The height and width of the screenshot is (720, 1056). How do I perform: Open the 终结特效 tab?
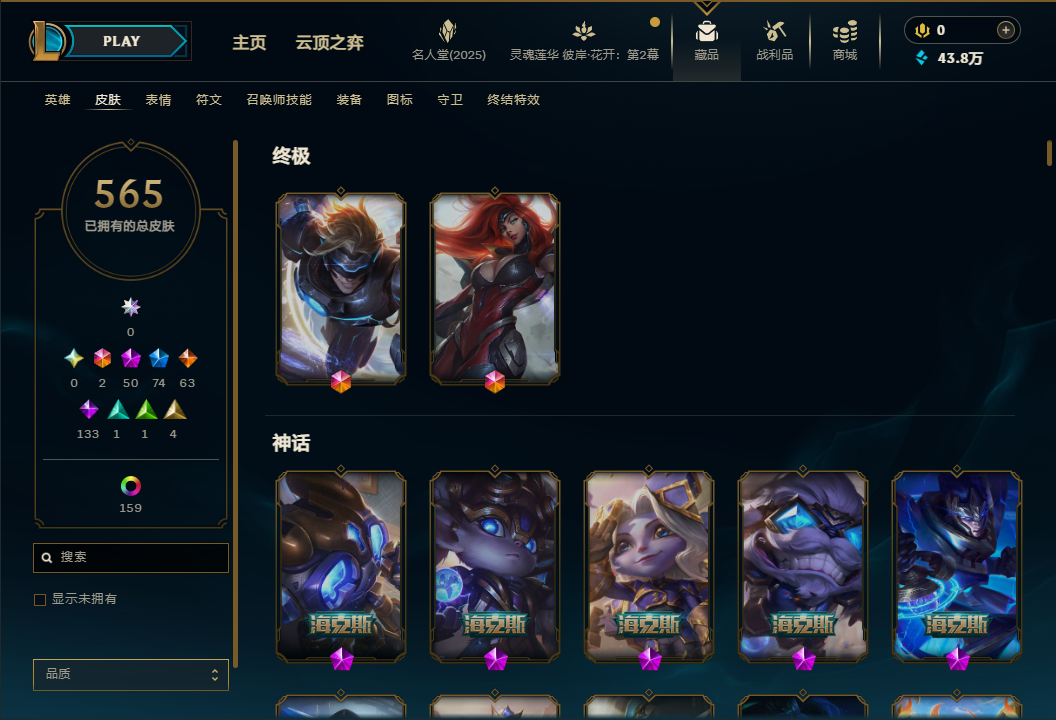(x=514, y=100)
